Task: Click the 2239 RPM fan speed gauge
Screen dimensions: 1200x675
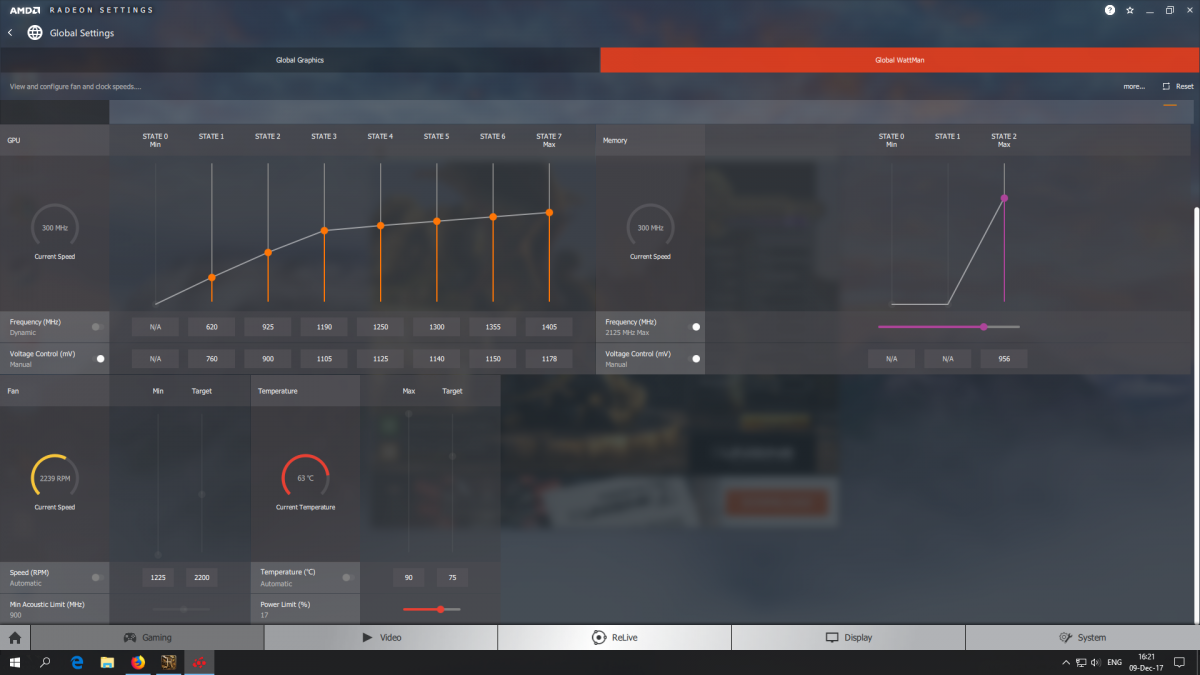Action: pos(55,478)
